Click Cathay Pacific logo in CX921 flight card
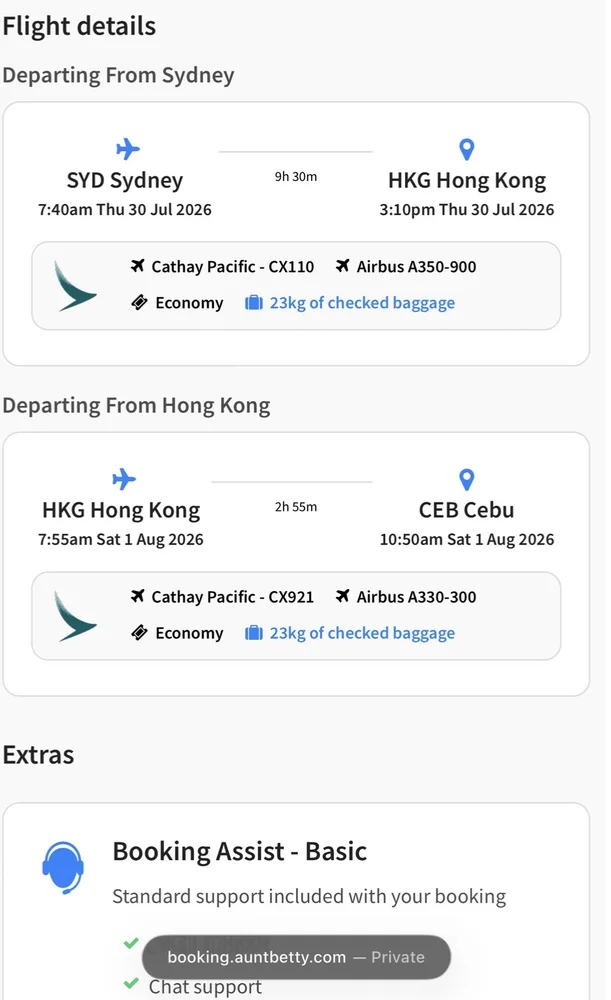This screenshot has height=1000, width=611. click(75, 617)
